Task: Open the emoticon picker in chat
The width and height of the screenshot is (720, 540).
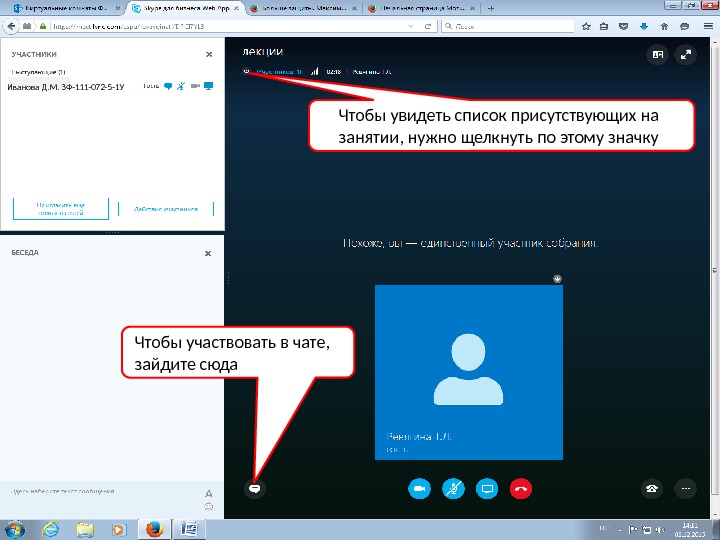Action: (208, 506)
